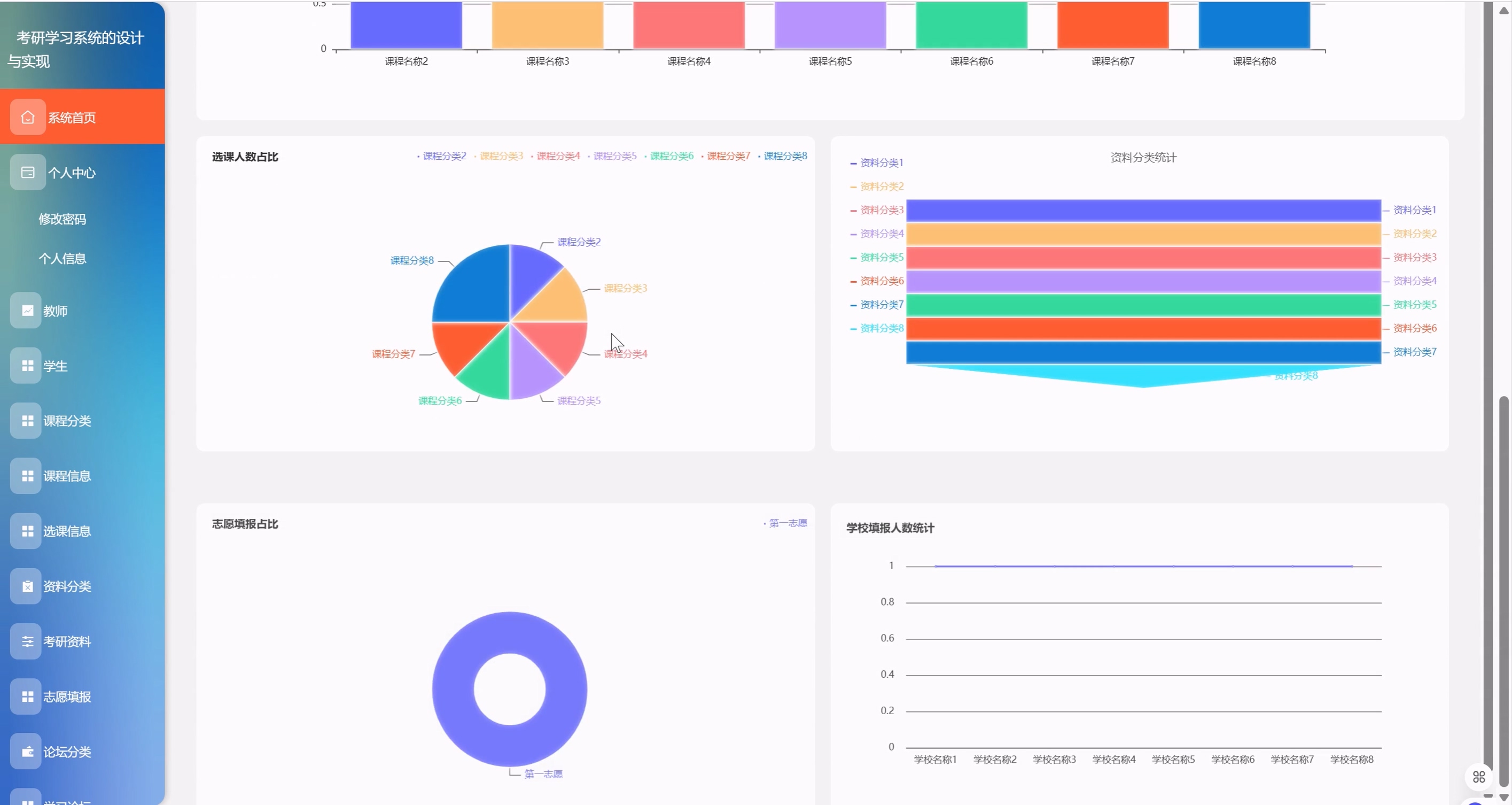Expand the 志愿填报 sidebar menu
The height and width of the screenshot is (805, 1512).
67,696
